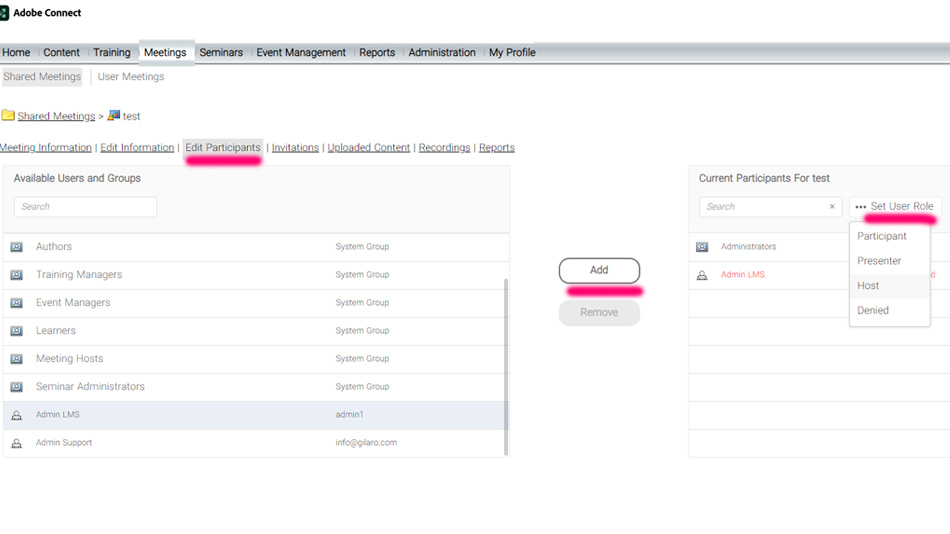Click the admin1 login cell
Viewport: 950px width, 534px height.
point(350,415)
